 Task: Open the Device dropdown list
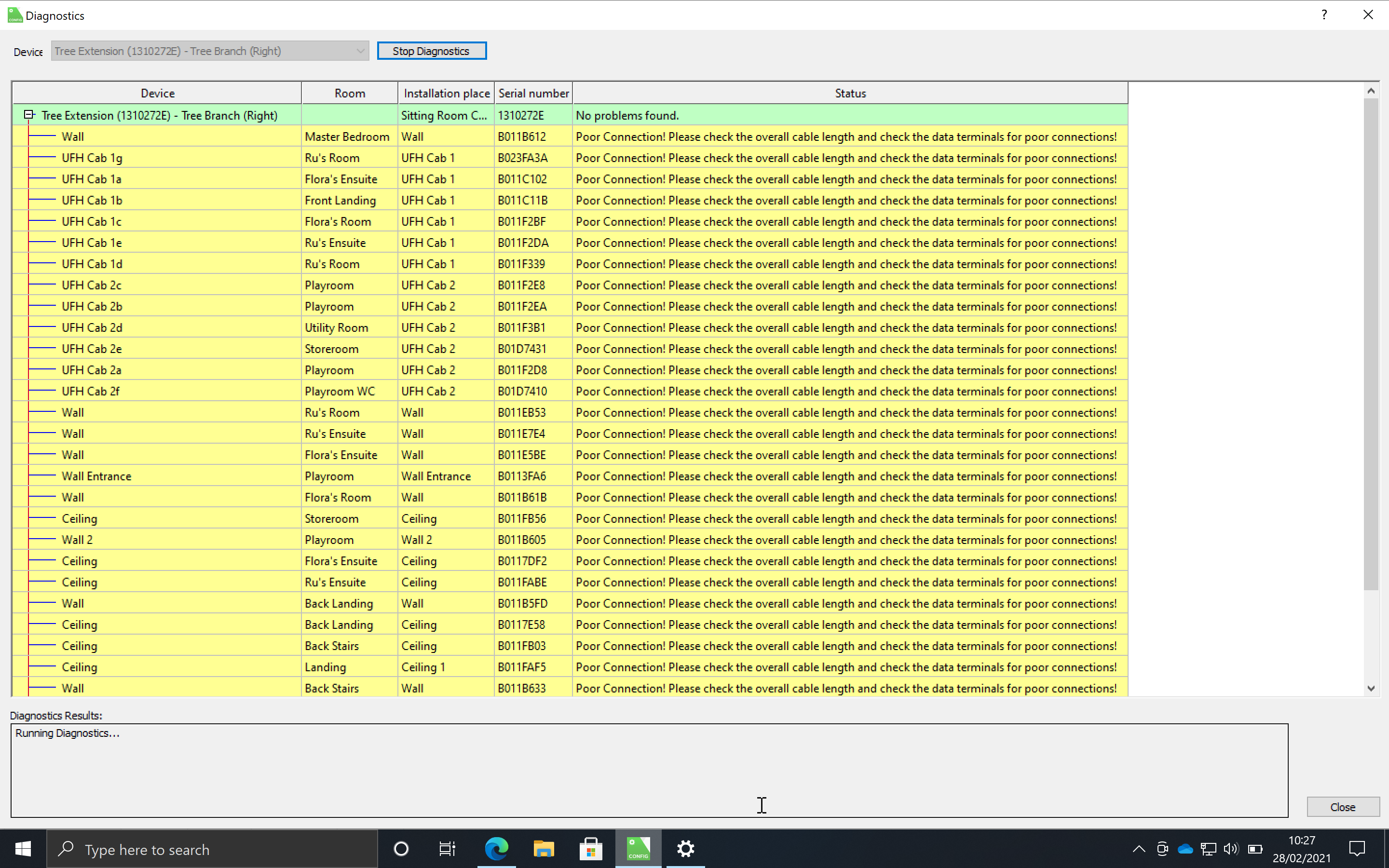(x=360, y=51)
